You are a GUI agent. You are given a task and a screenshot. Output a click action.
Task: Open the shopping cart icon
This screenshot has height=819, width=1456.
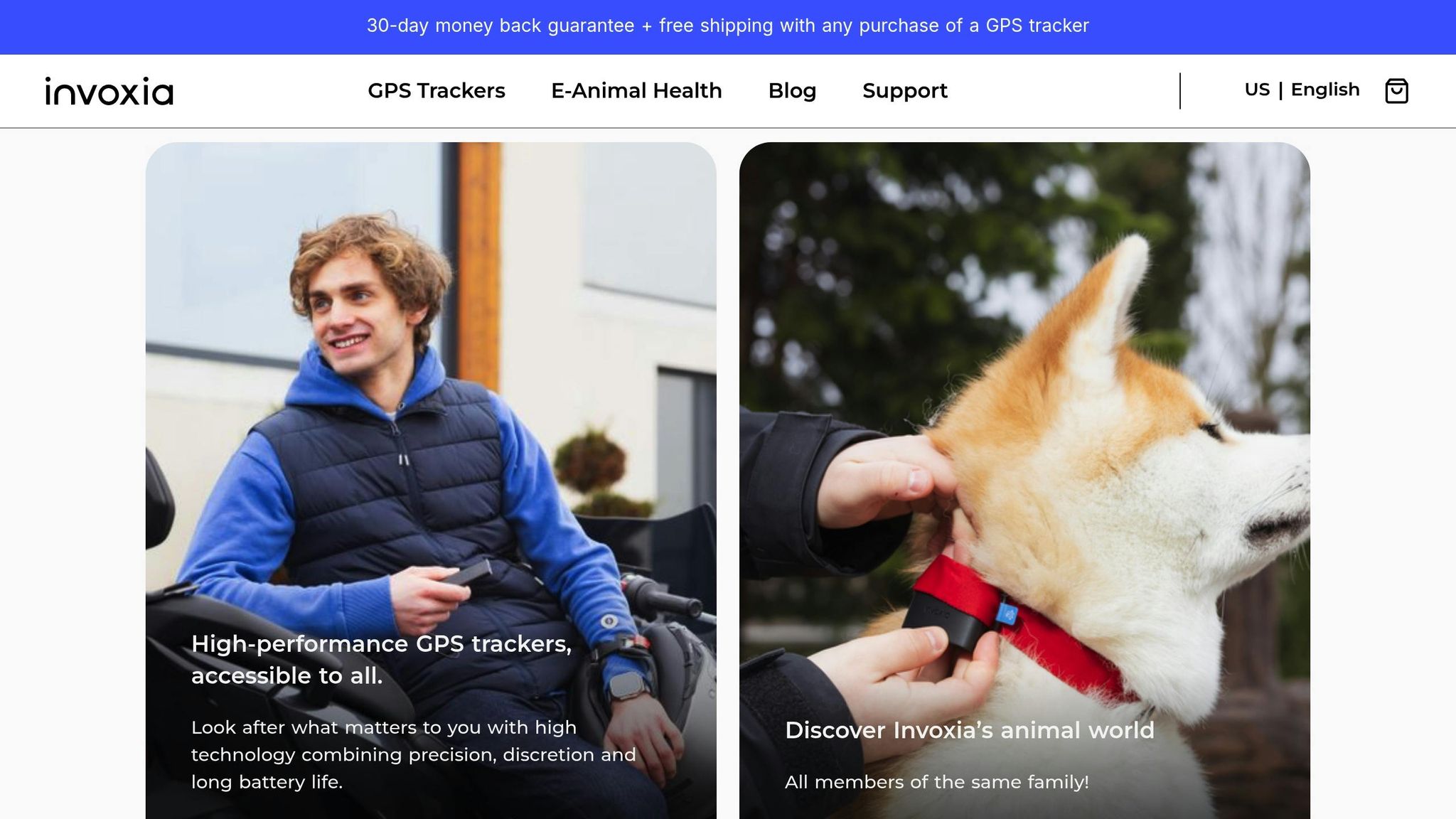click(1396, 91)
